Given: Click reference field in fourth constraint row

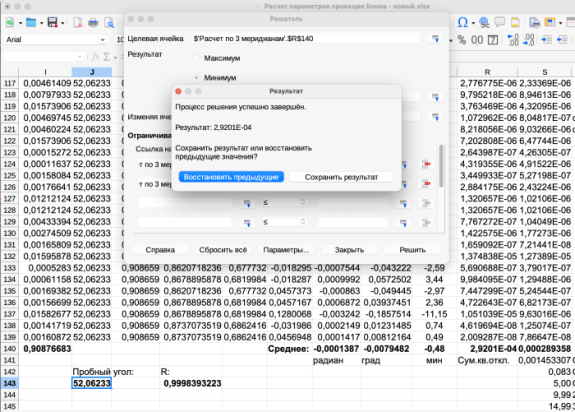Looking at the screenshot, I should pyautogui.click(x=185, y=222).
